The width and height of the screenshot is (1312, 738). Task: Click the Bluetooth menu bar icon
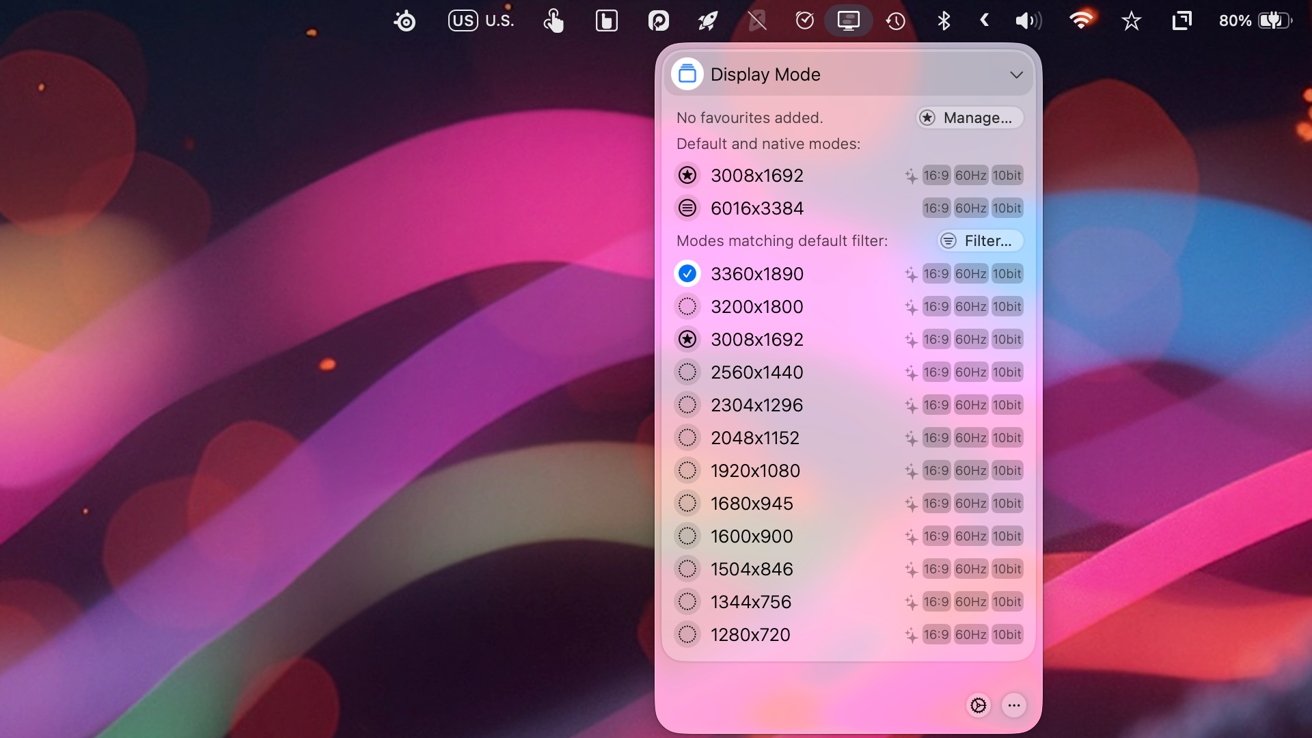click(943, 20)
